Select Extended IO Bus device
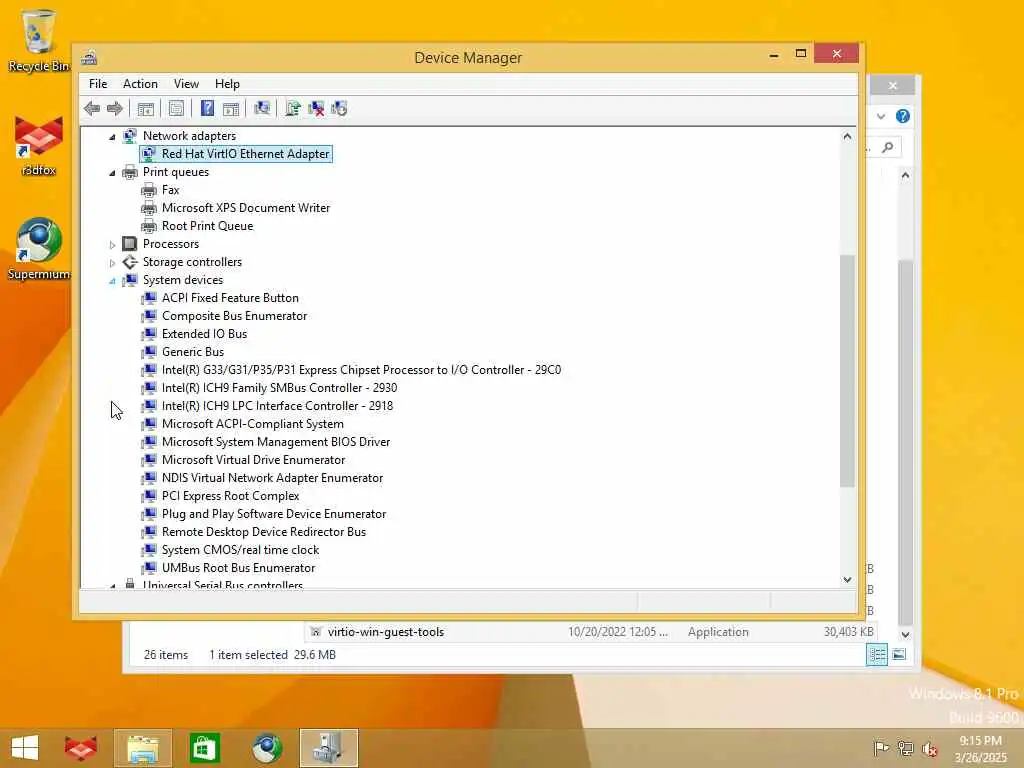The width and height of the screenshot is (1024, 768). click(204, 334)
